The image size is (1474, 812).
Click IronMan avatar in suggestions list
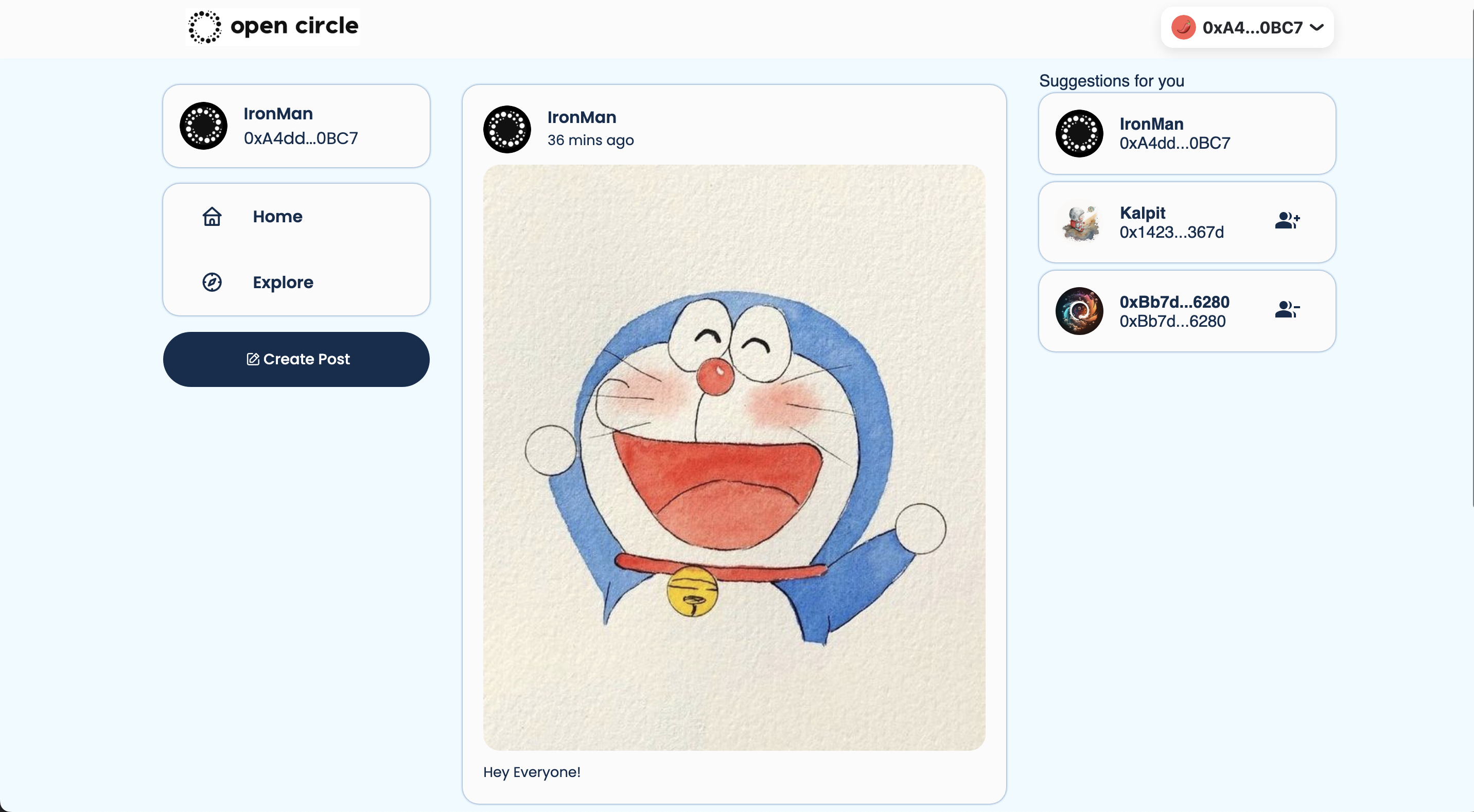coord(1079,133)
